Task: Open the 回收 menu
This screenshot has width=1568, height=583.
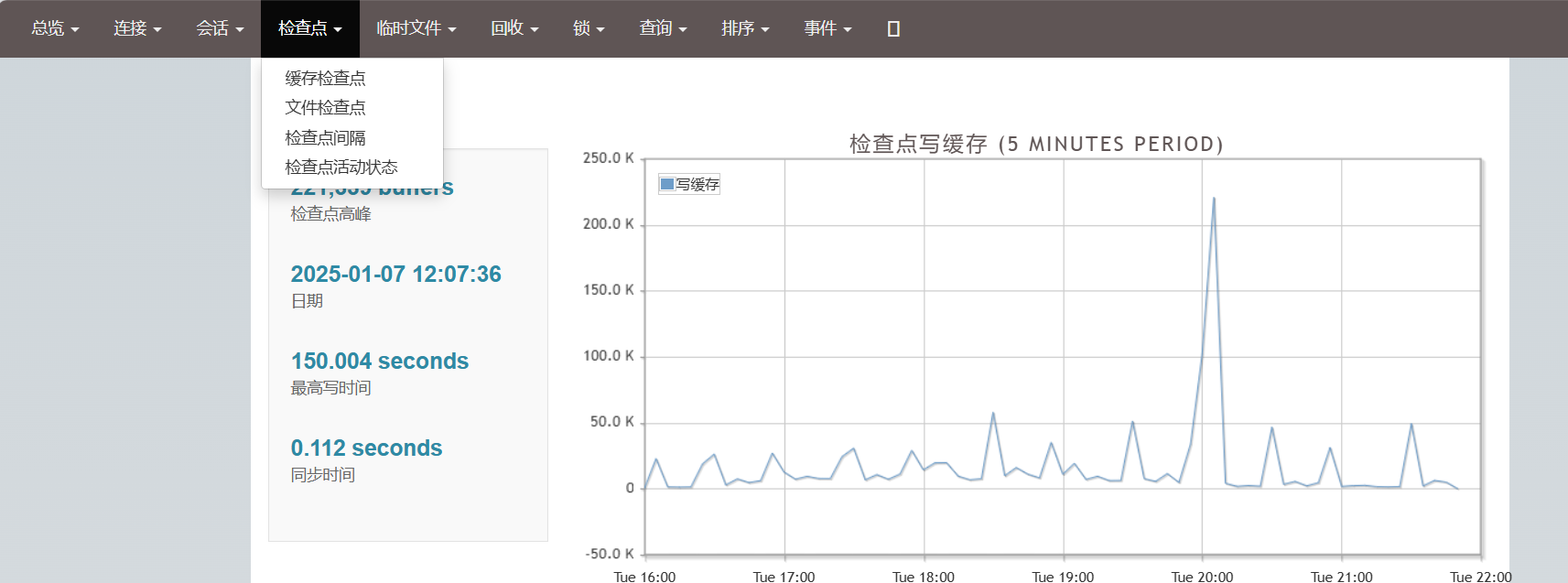Action: point(514,28)
